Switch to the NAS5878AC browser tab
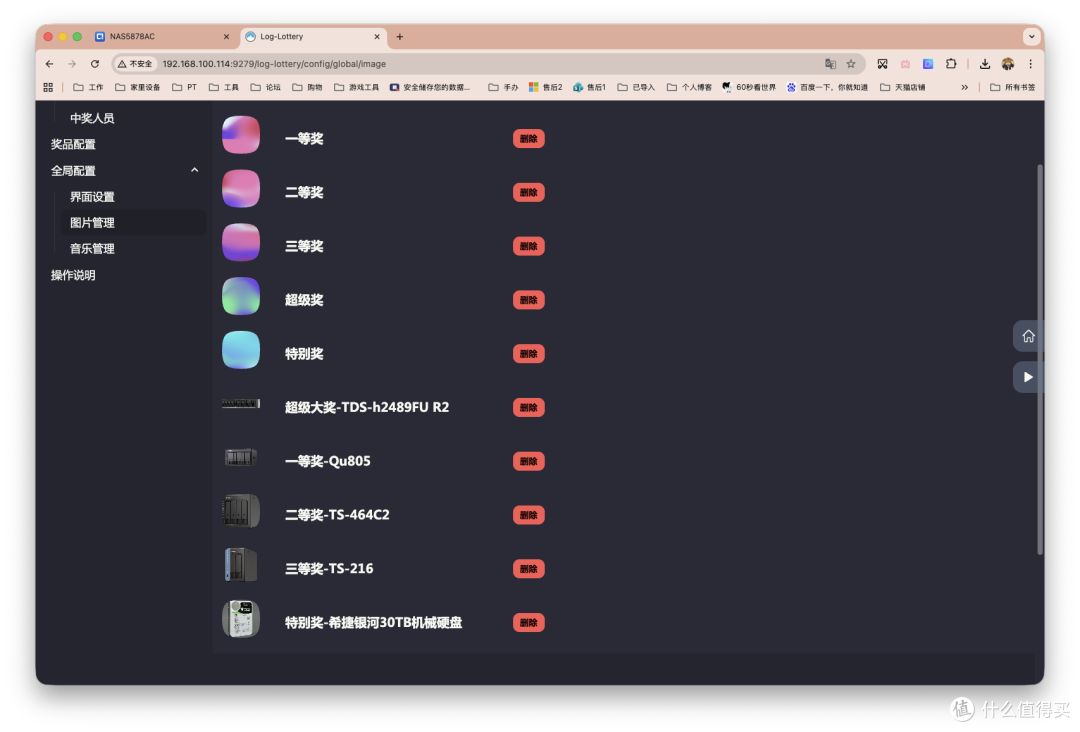 [162, 36]
